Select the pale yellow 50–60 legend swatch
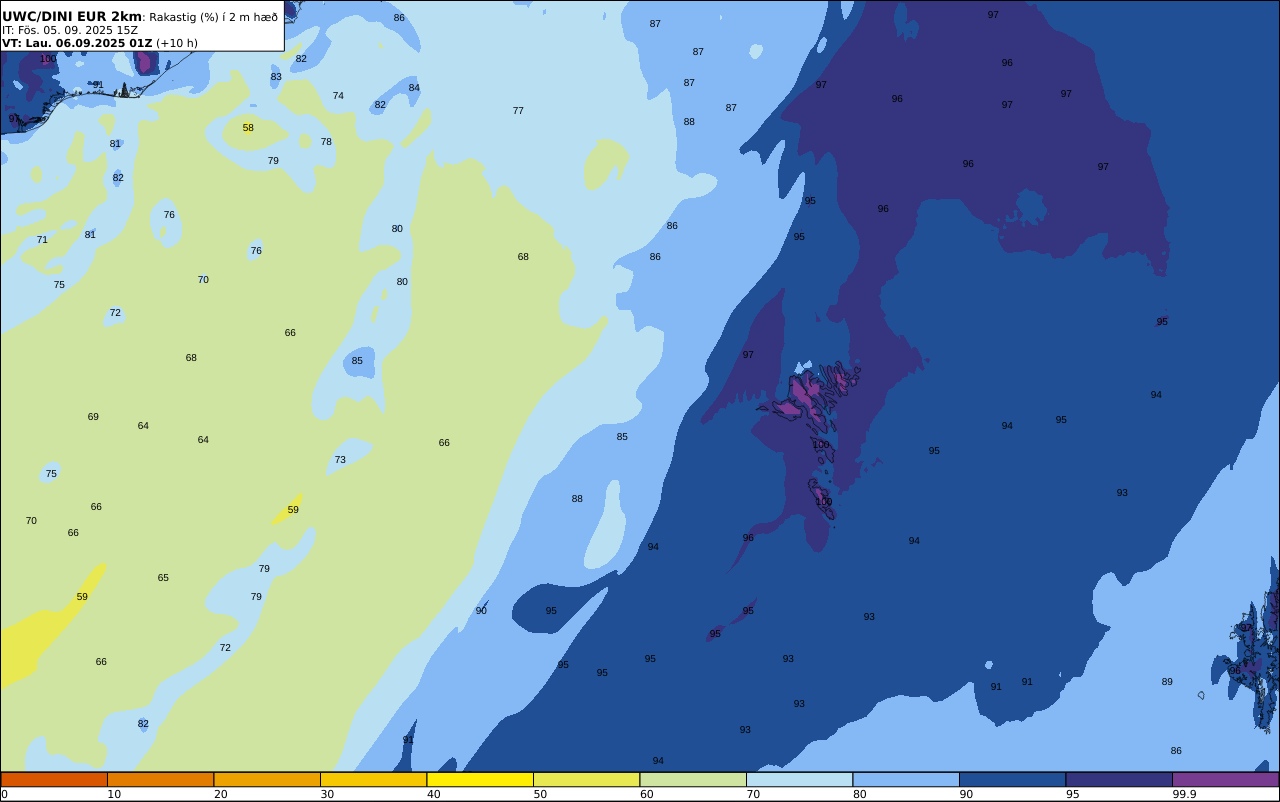This screenshot has height=802, width=1280. pos(587,780)
